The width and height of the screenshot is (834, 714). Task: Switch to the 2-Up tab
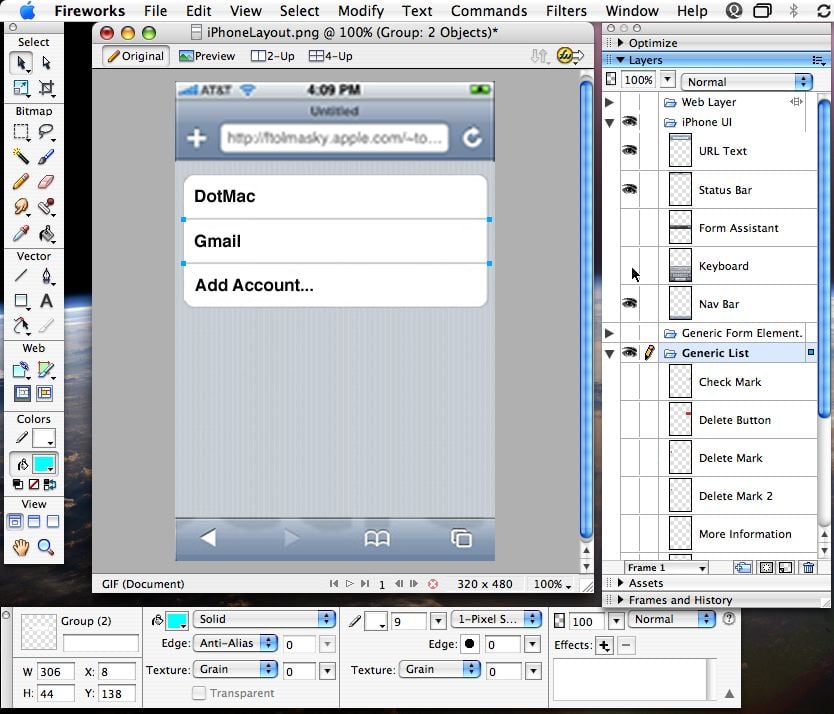point(273,56)
